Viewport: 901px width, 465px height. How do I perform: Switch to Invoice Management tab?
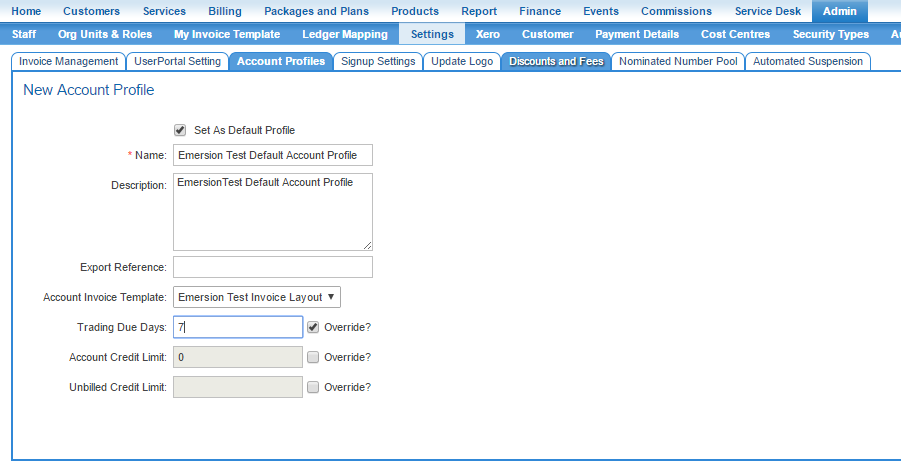(68, 62)
